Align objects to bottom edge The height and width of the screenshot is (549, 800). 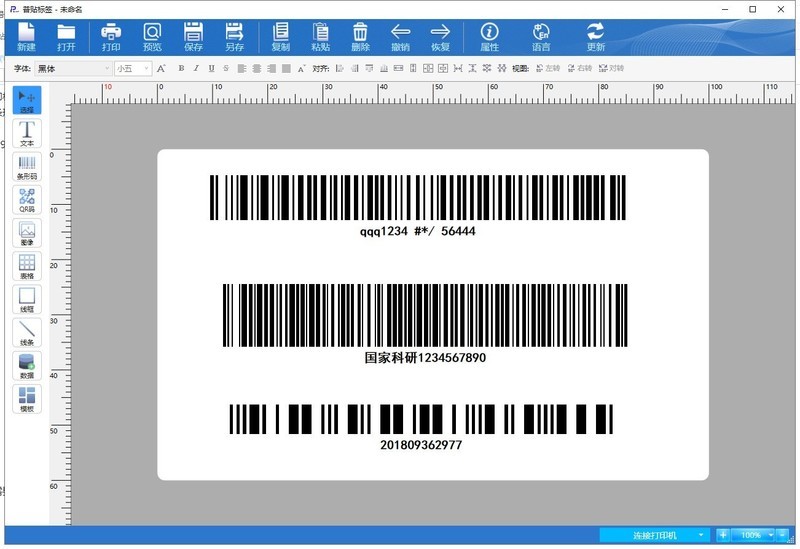click(384, 68)
